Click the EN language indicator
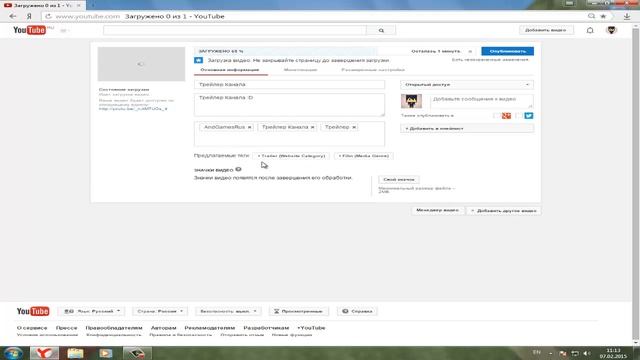640x360 pixels. [x=537, y=352]
